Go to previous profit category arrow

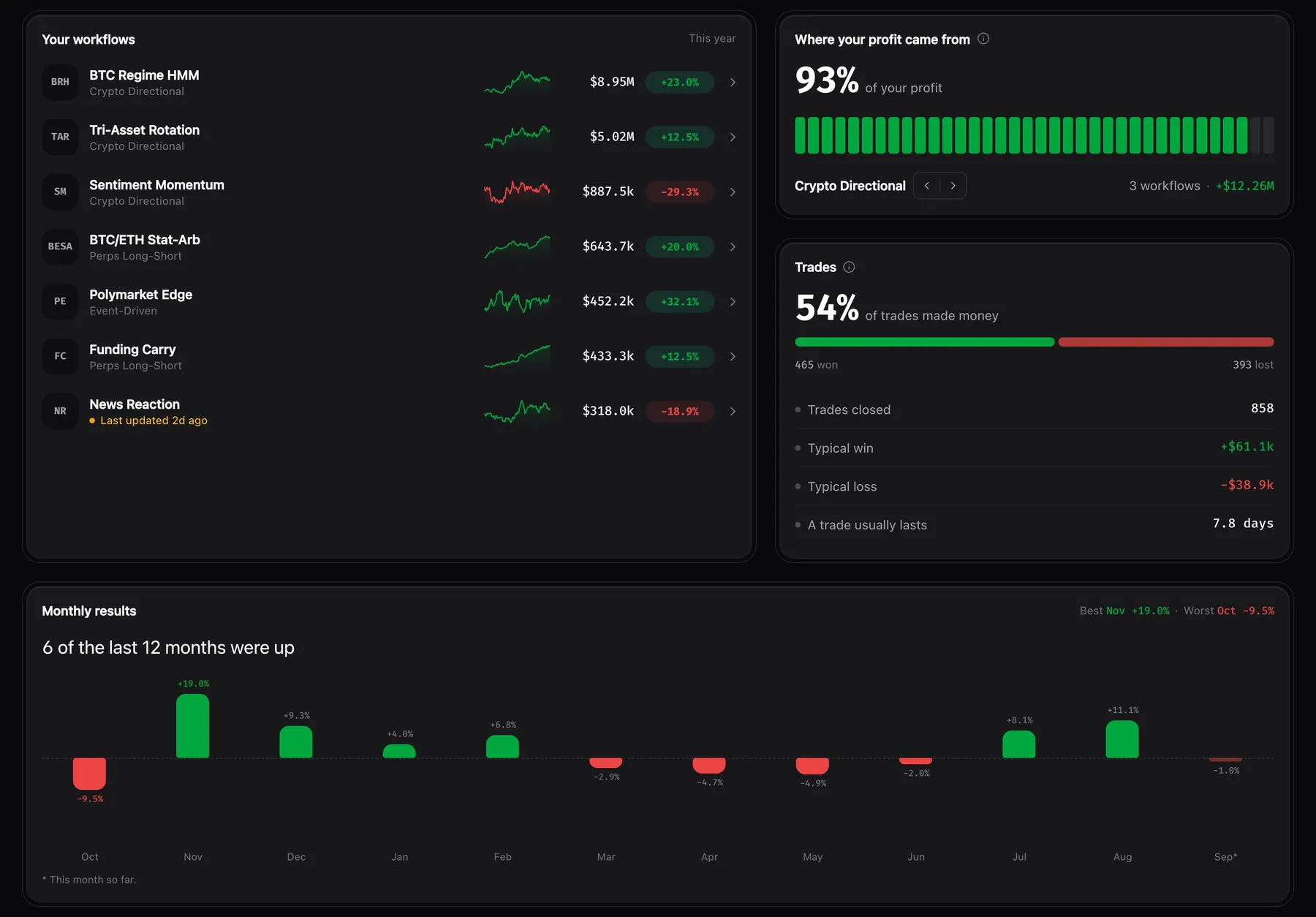[x=927, y=186]
